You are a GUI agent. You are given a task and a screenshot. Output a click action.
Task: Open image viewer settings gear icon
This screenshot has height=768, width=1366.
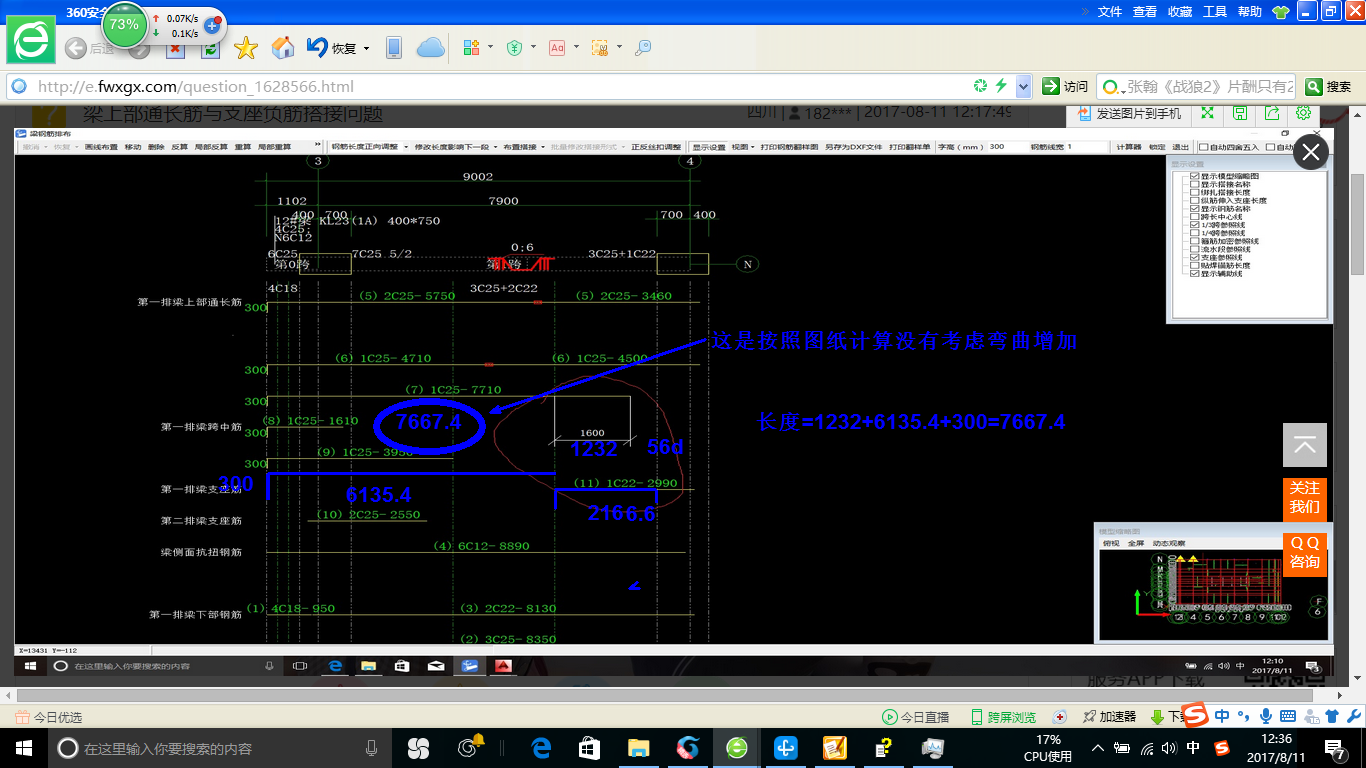1304,113
